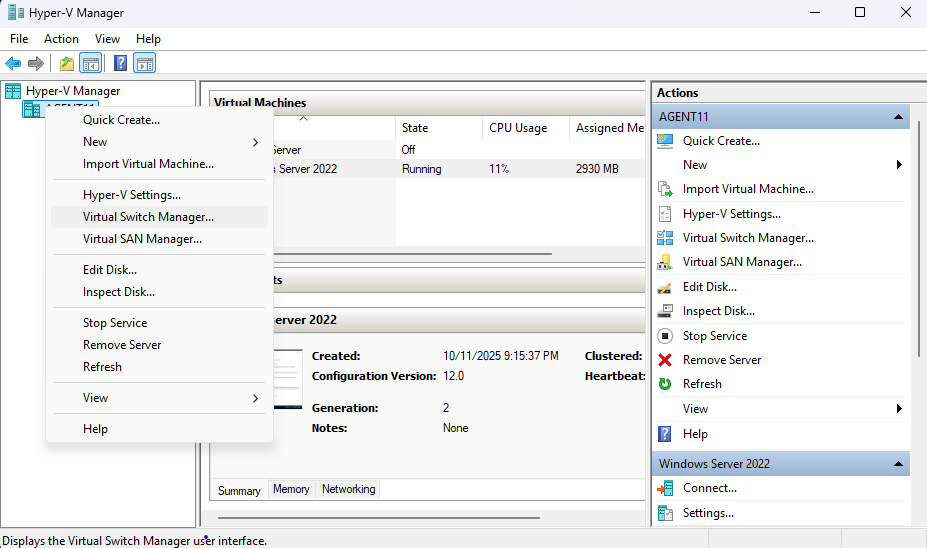The height and width of the screenshot is (548, 927).
Task: Open the Action menu
Action: click(x=61, y=39)
